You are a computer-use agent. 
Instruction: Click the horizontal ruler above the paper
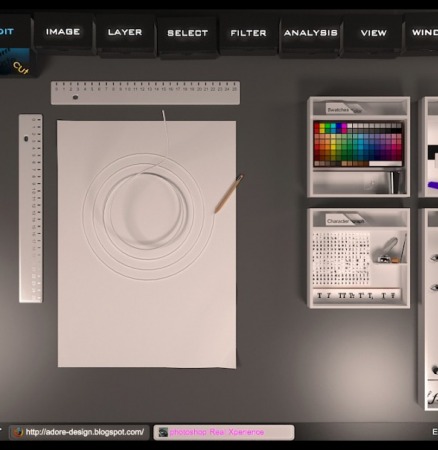click(x=145, y=93)
